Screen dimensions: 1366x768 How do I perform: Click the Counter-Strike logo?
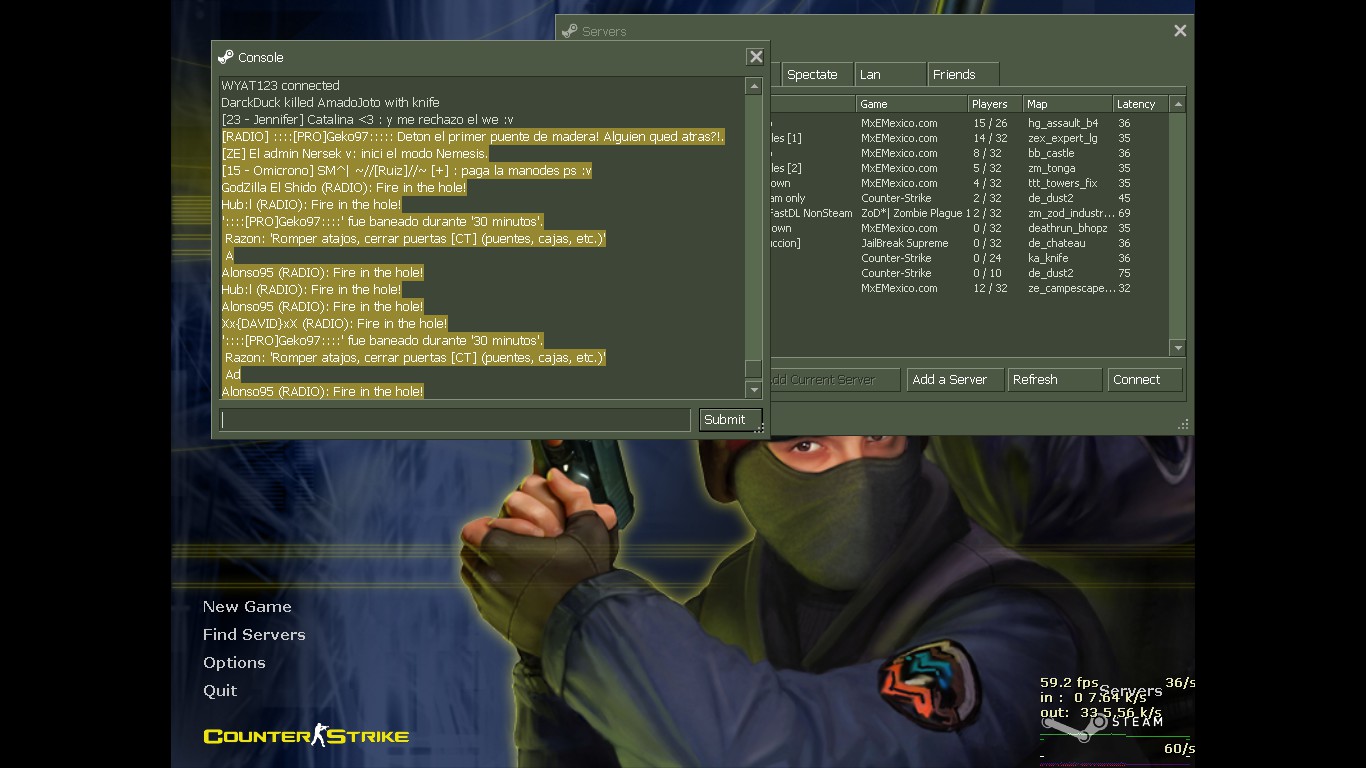[306, 736]
